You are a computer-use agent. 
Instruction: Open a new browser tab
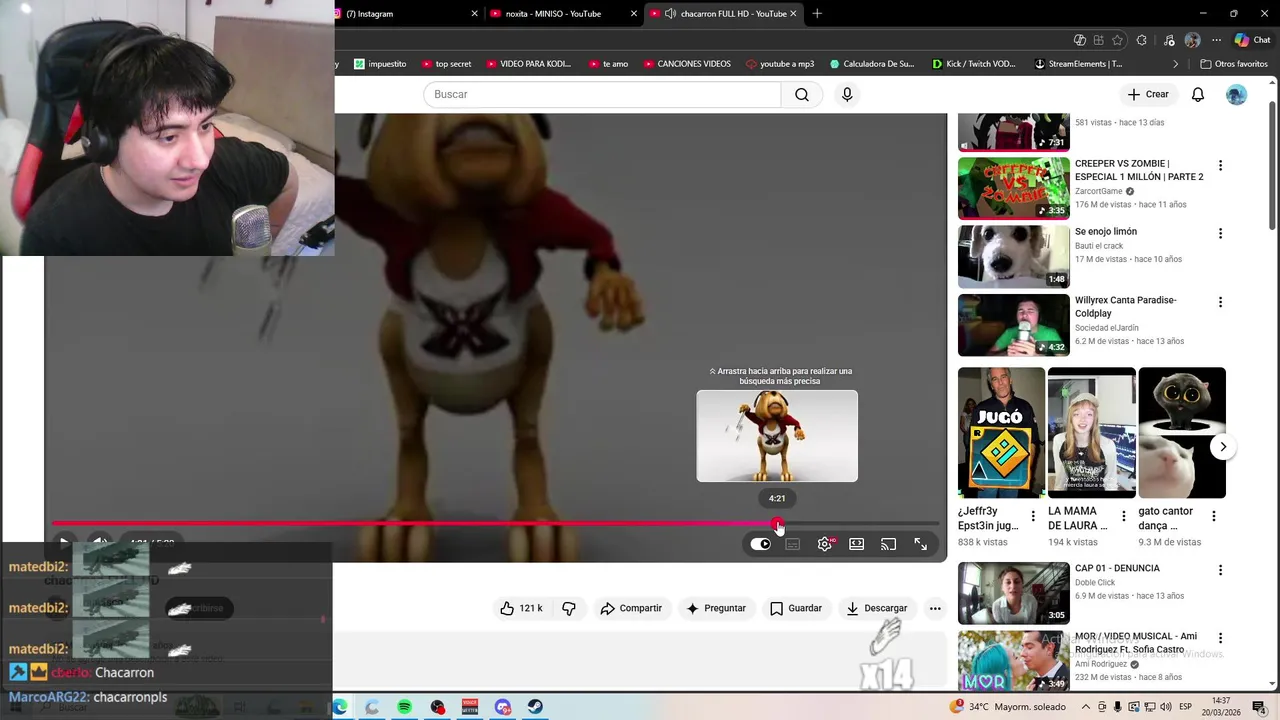(x=817, y=14)
